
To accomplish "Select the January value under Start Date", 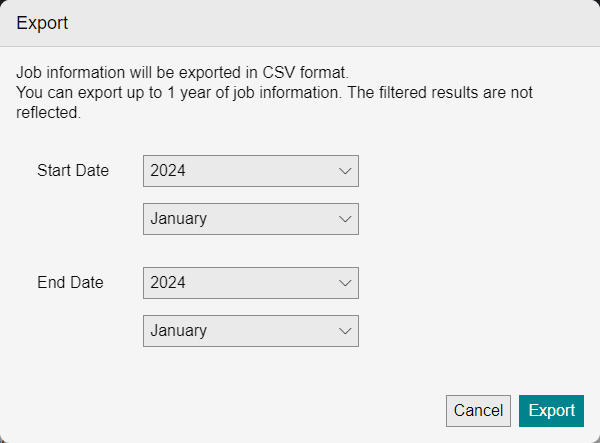I will pos(178,219).
